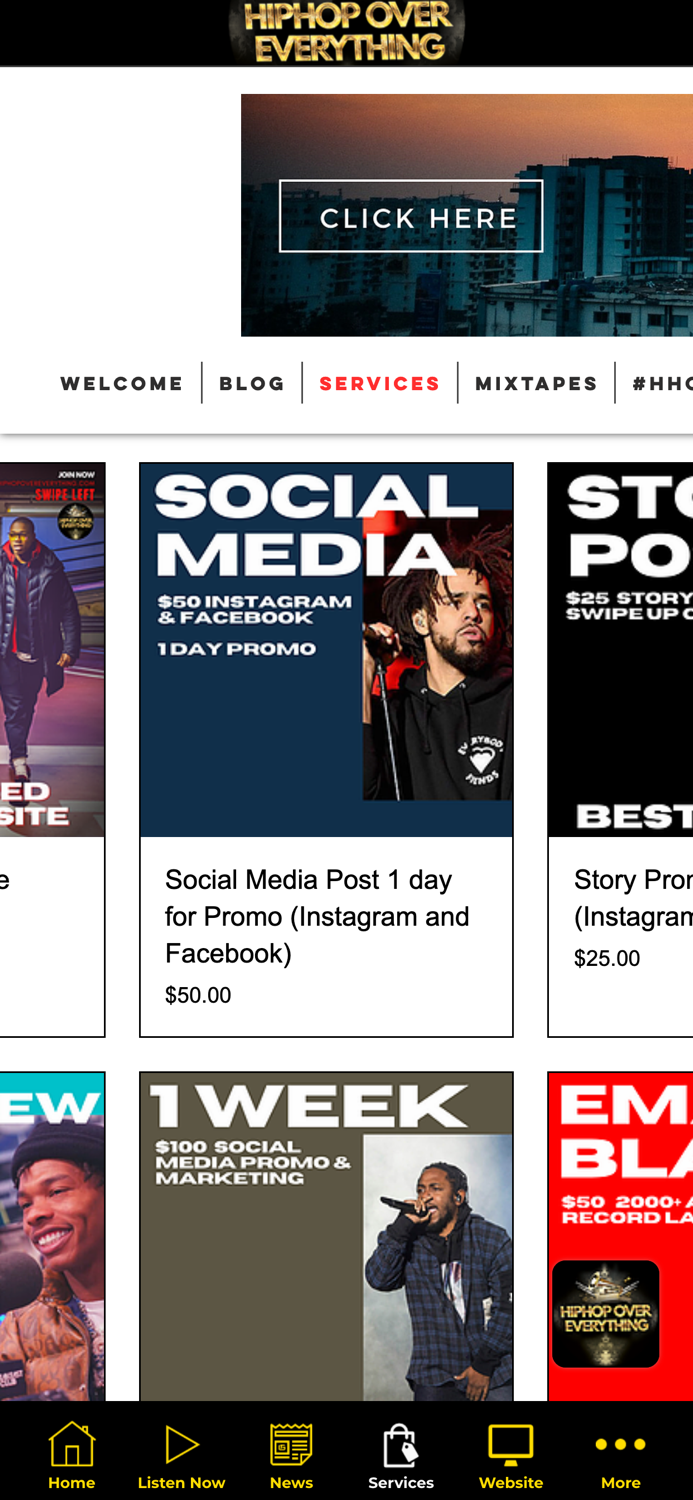
Task: Open News using the newspaper icon
Action: click(291, 1443)
